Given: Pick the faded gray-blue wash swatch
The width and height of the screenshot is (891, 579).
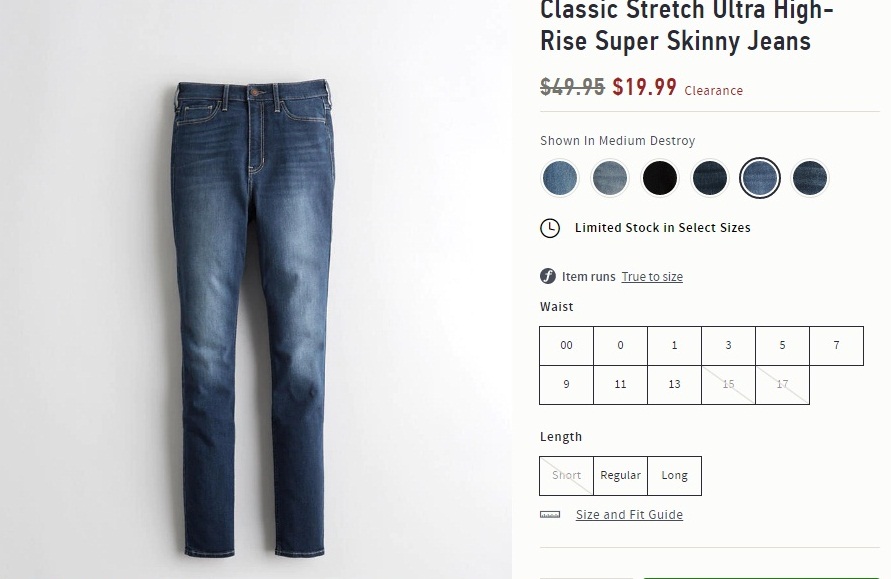Looking at the screenshot, I should click(x=610, y=178).
